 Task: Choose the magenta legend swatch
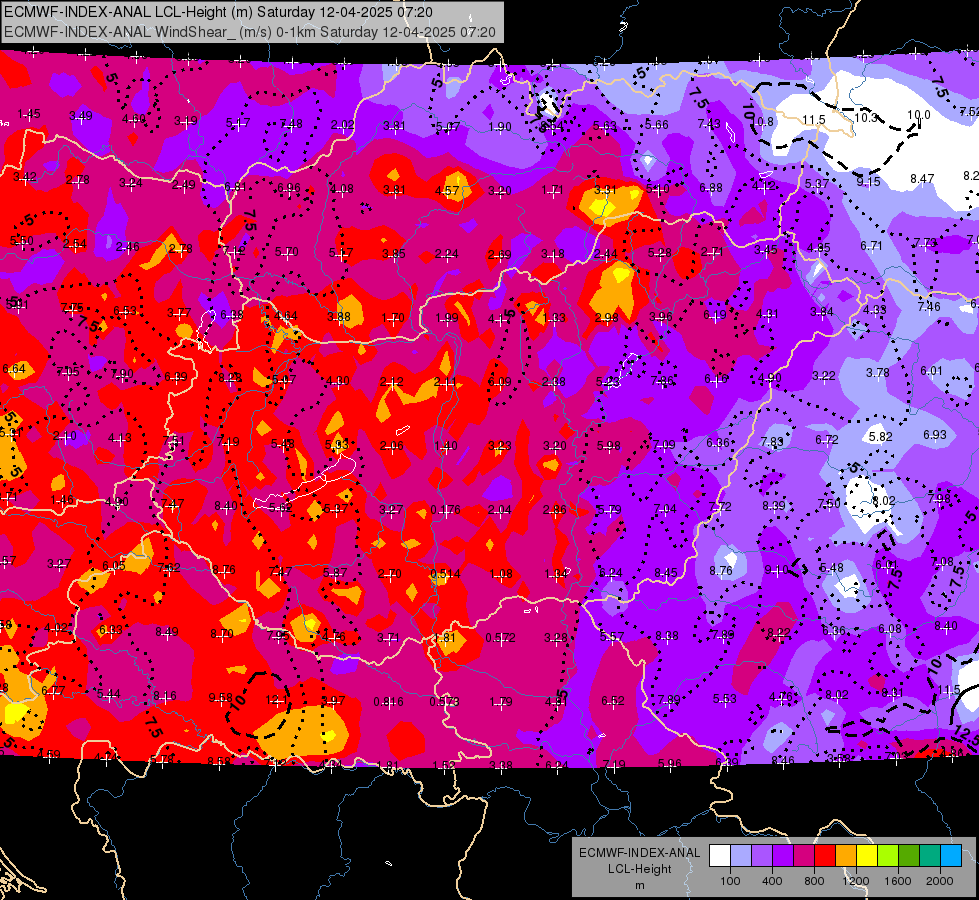[x=804, y=856]
